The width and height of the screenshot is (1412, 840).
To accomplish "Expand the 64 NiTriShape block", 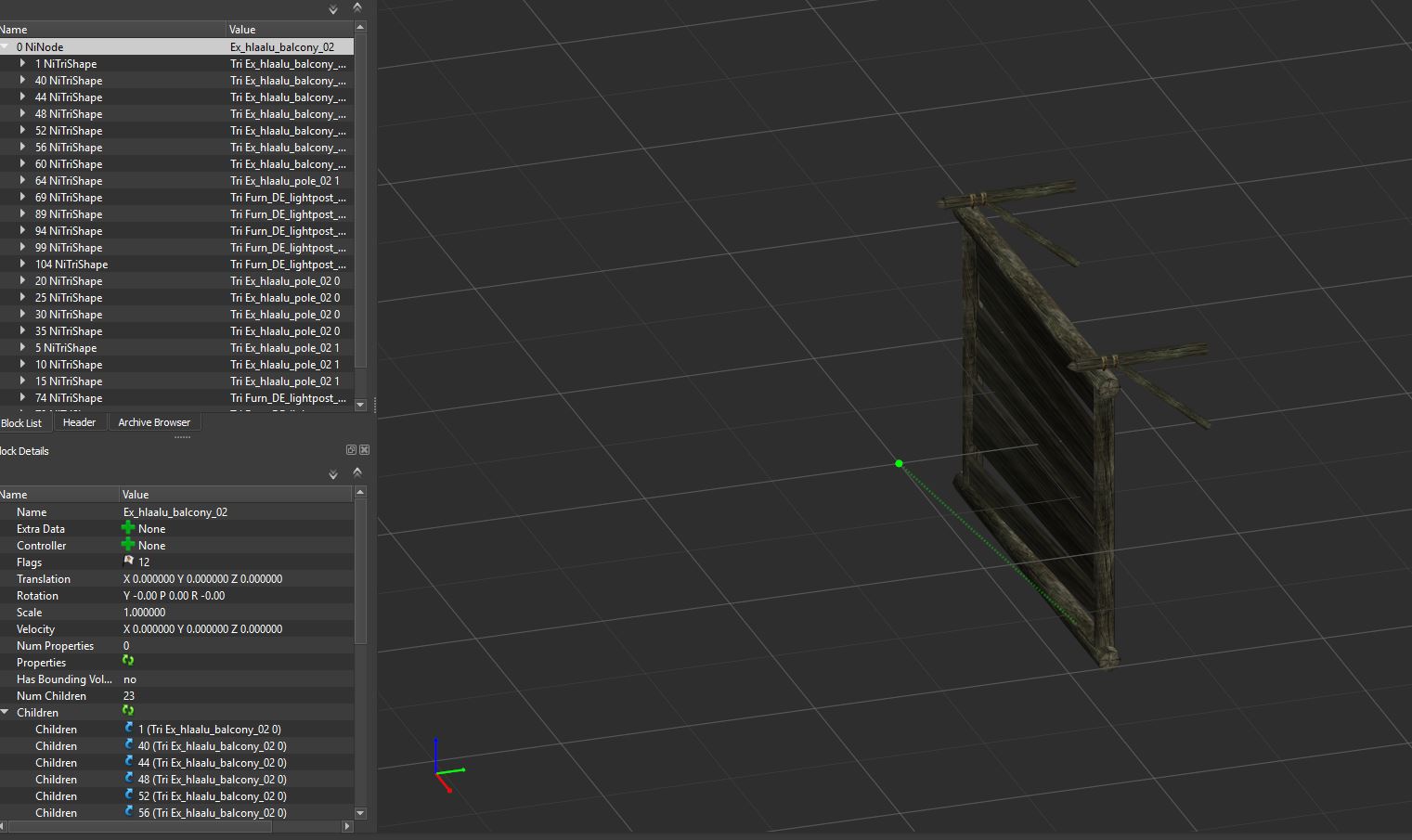I will click(23, 181).
